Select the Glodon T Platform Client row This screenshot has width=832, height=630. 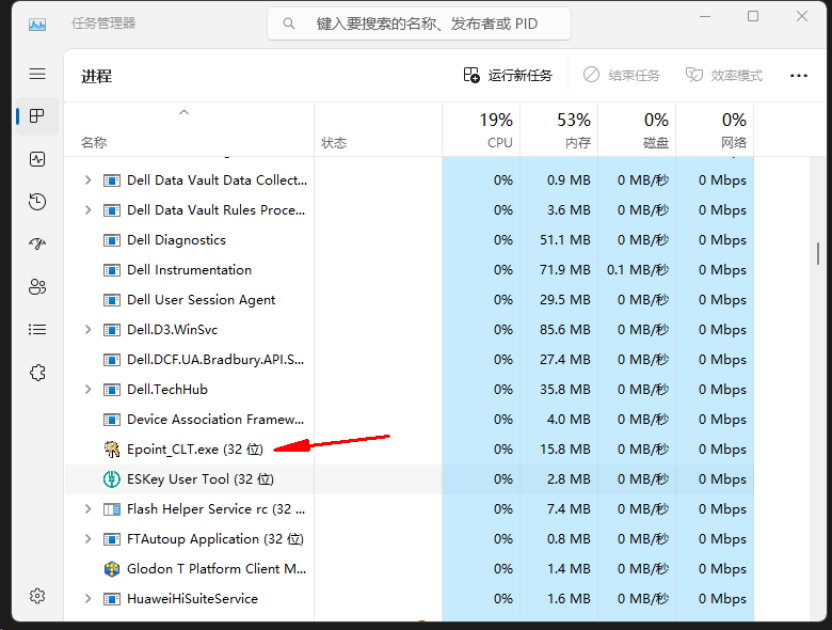(409, 569)
